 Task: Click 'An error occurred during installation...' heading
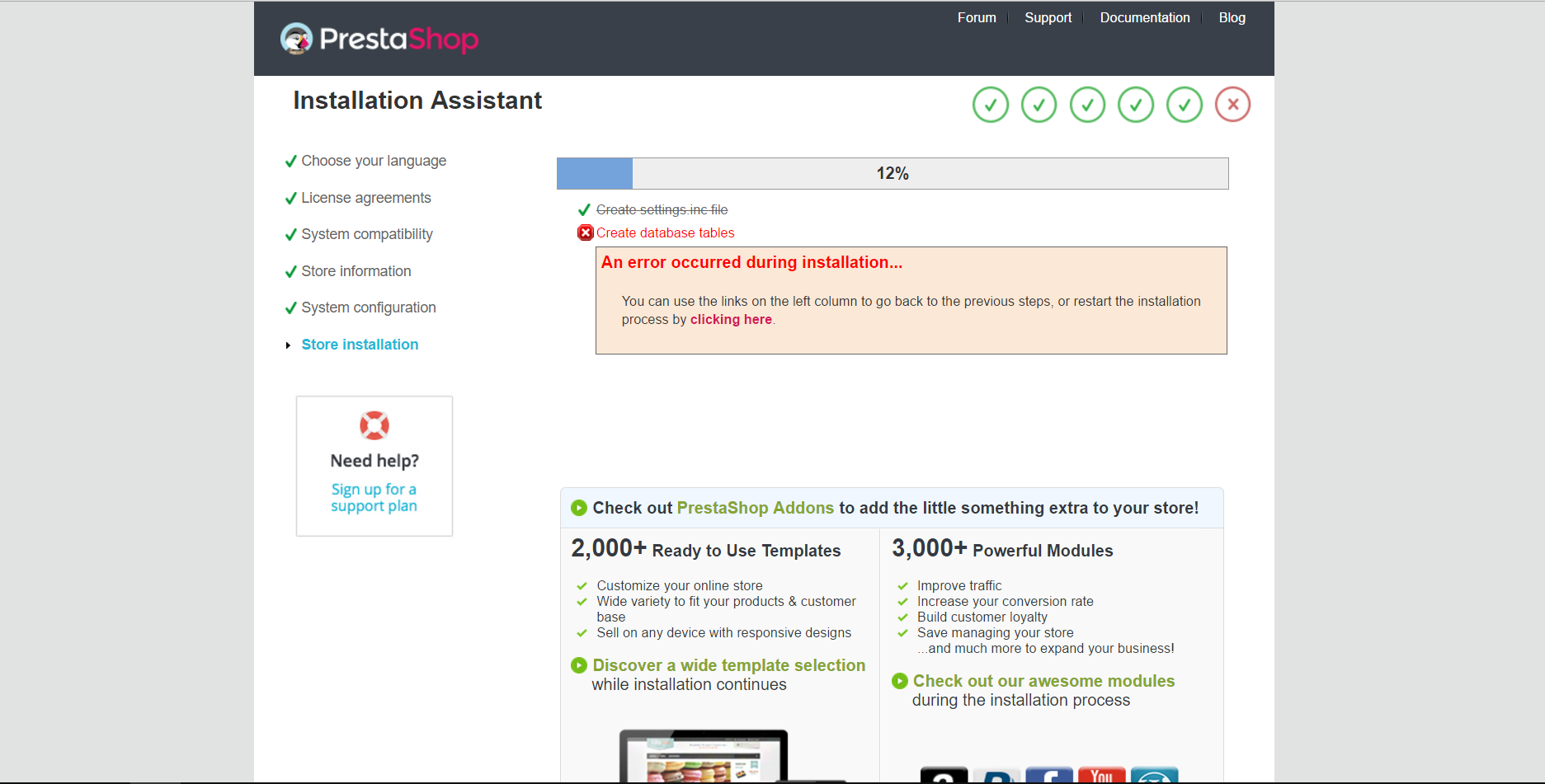(751, 262)
